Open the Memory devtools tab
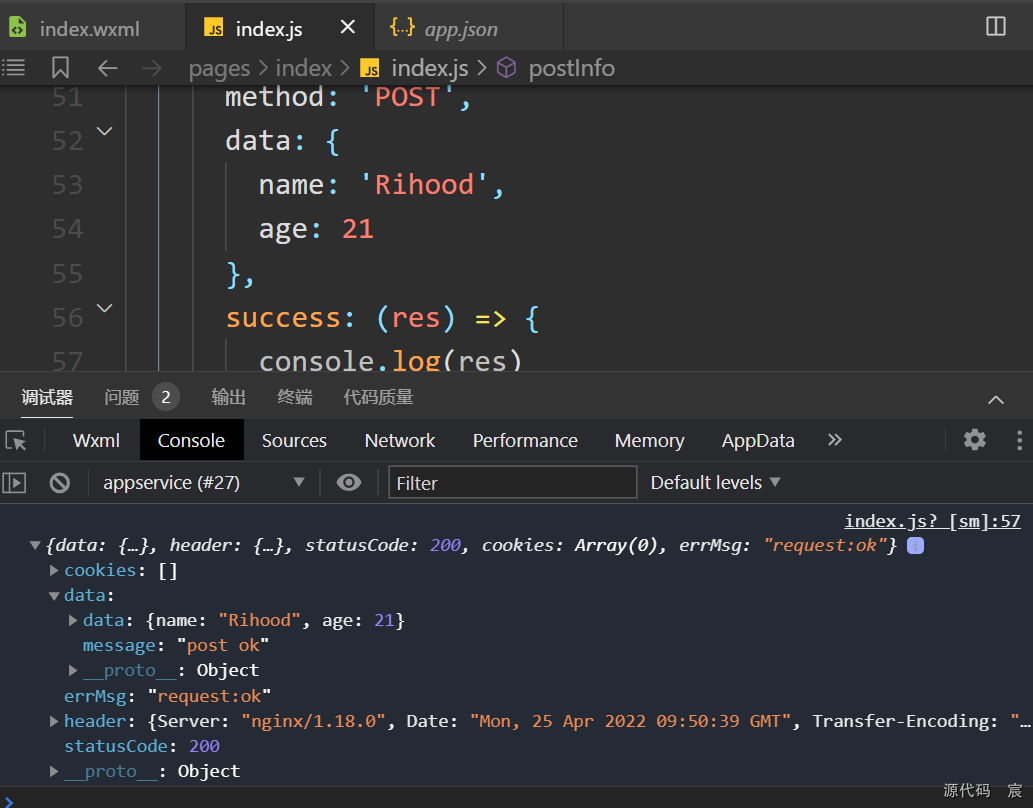 tap(650, 440)
